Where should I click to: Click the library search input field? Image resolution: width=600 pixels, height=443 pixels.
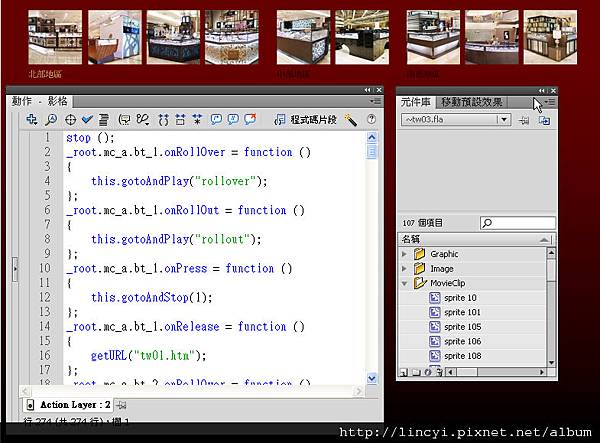(x=518, y=223)
